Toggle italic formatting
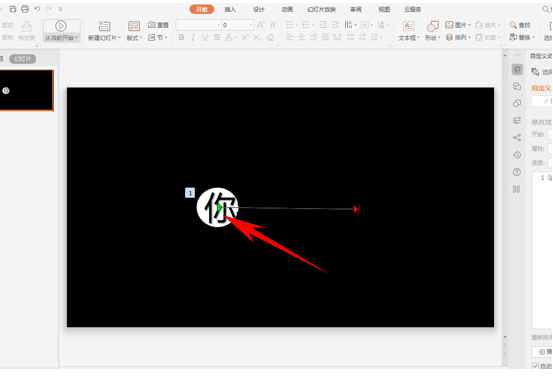The height and width of the screenshot is (376, 553). [x=193, y=37]
